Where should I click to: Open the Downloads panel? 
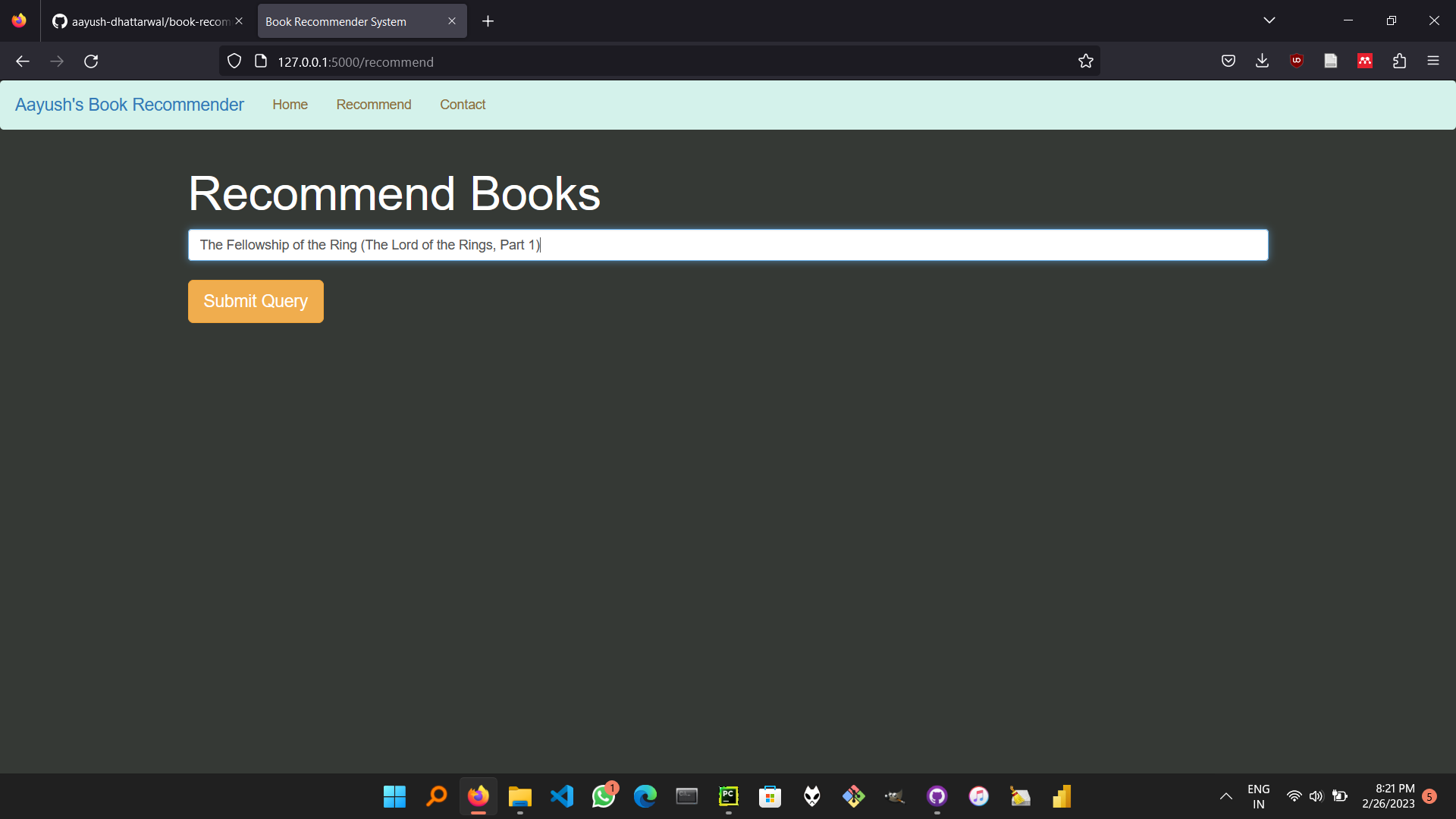click(1262, 61)
